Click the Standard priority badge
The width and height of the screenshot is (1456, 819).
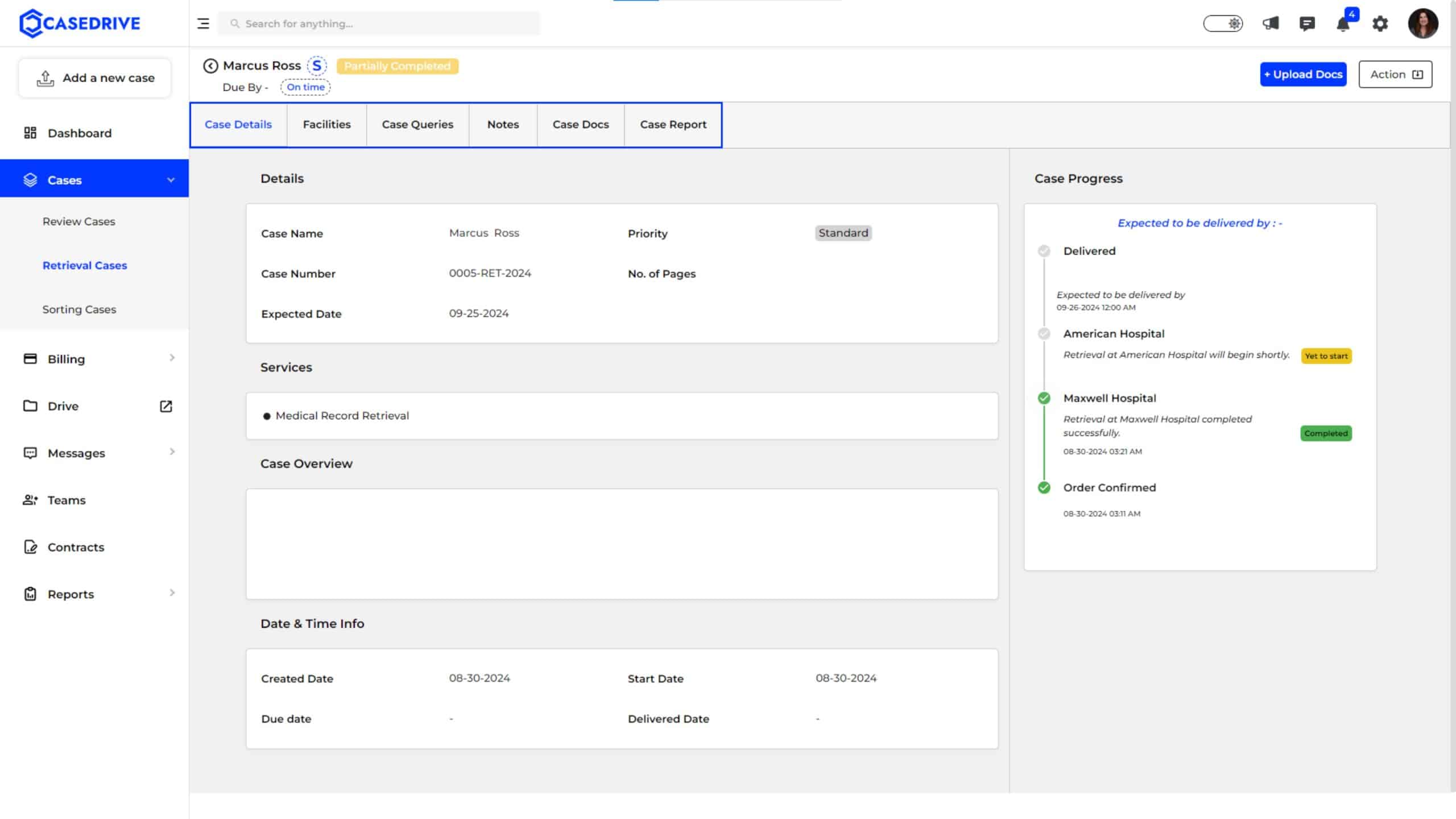tap(843, 233)
